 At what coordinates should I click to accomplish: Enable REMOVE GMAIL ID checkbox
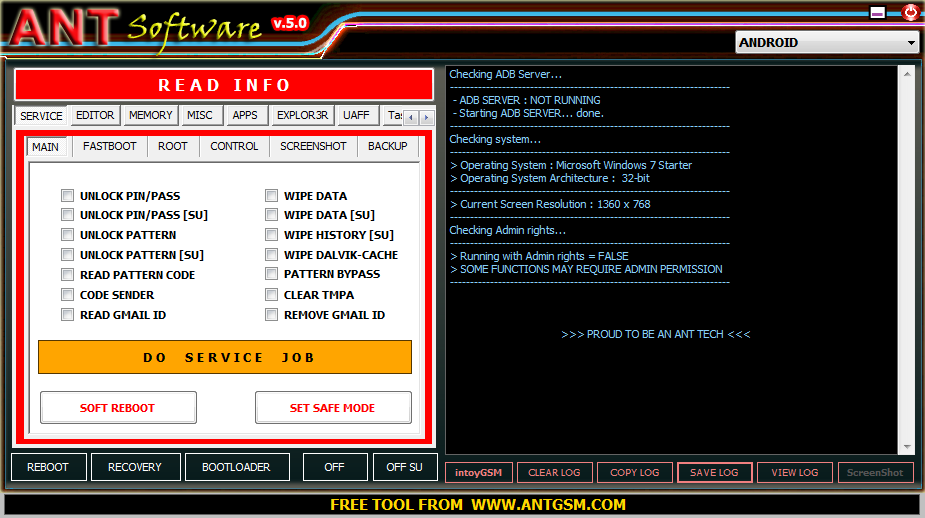[x=271, y=315]
